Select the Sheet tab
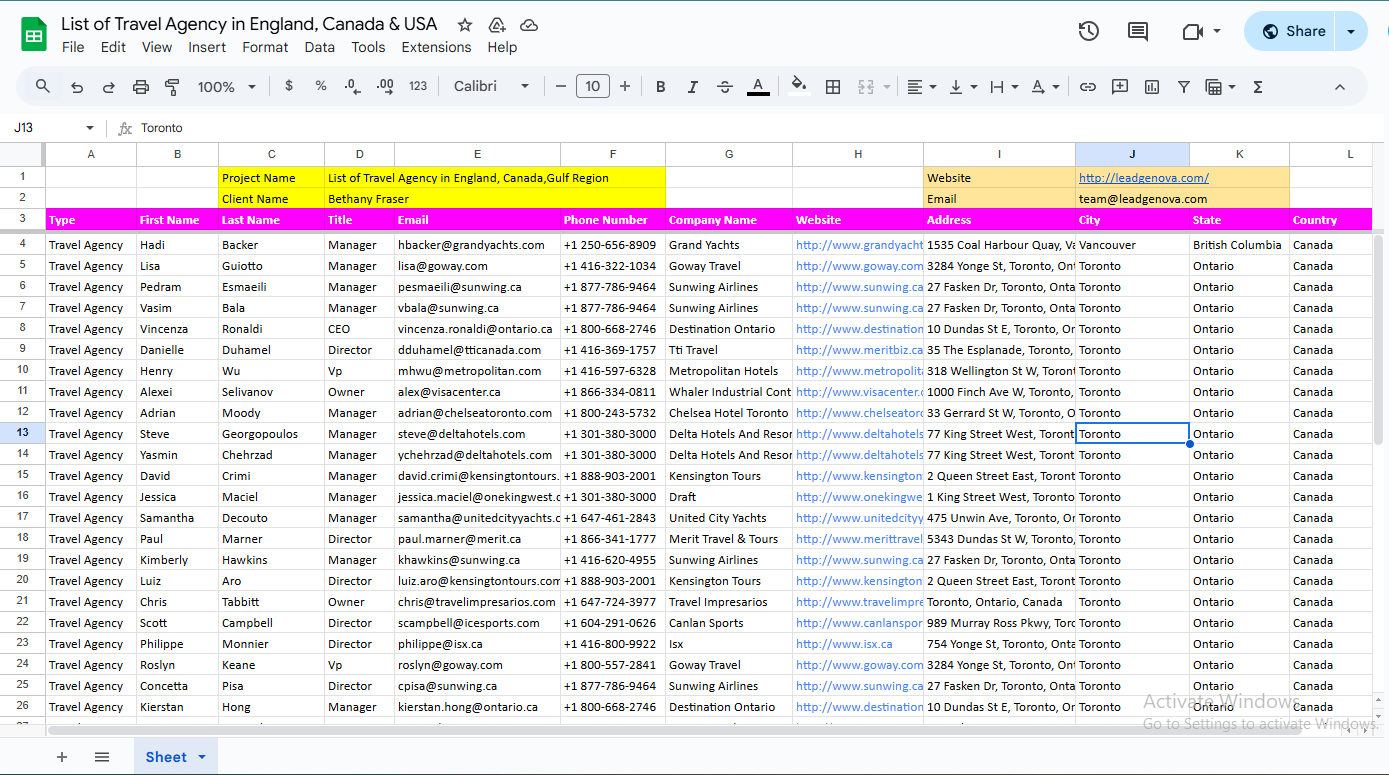 [166, 757]
